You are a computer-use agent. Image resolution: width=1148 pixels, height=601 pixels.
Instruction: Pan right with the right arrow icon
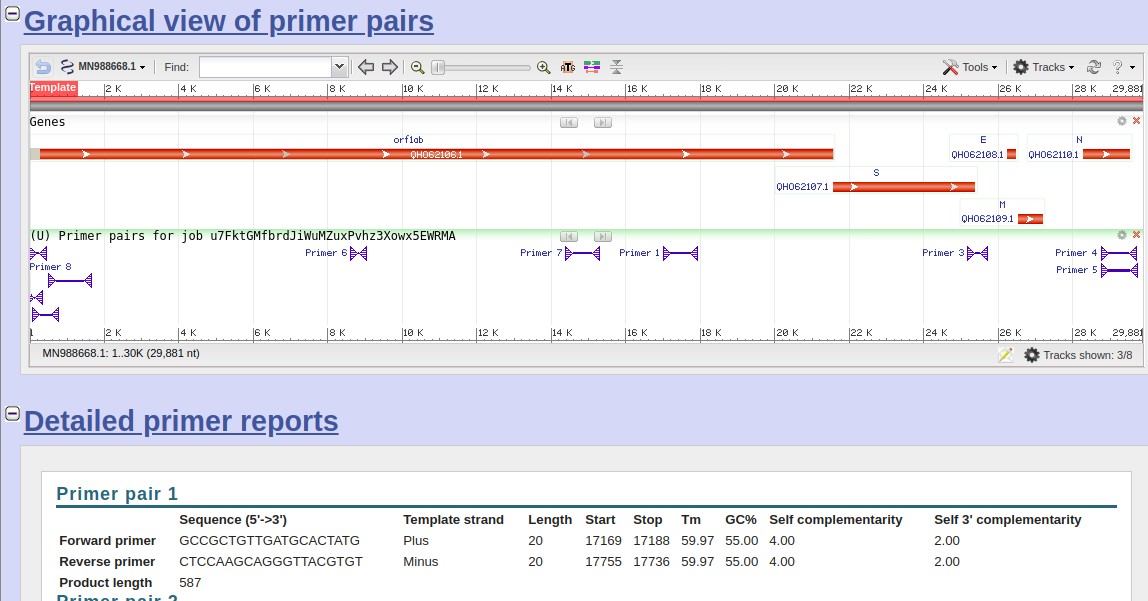pyautogui.click(x=390, y=67)
